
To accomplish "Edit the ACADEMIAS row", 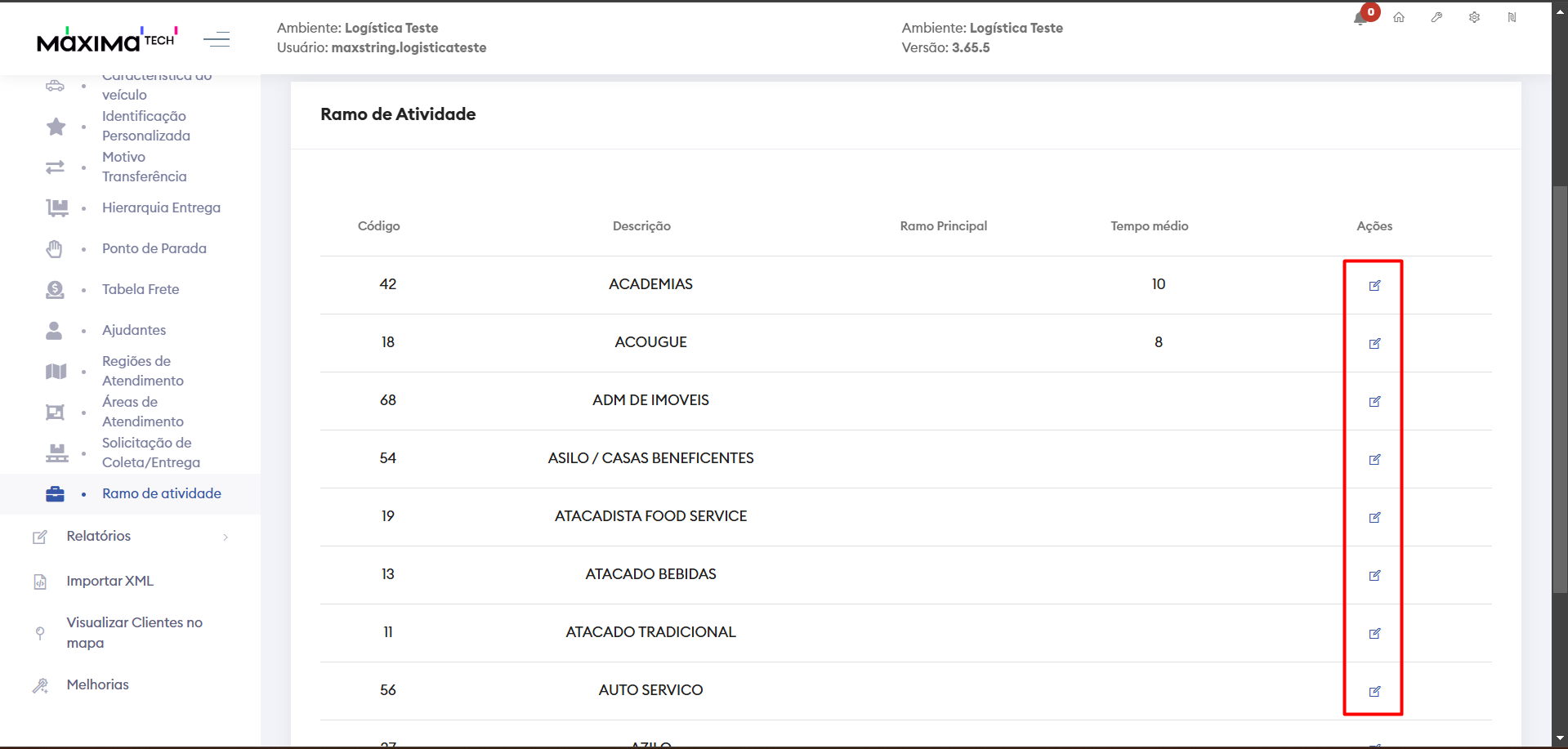I will pos(1374,285).
